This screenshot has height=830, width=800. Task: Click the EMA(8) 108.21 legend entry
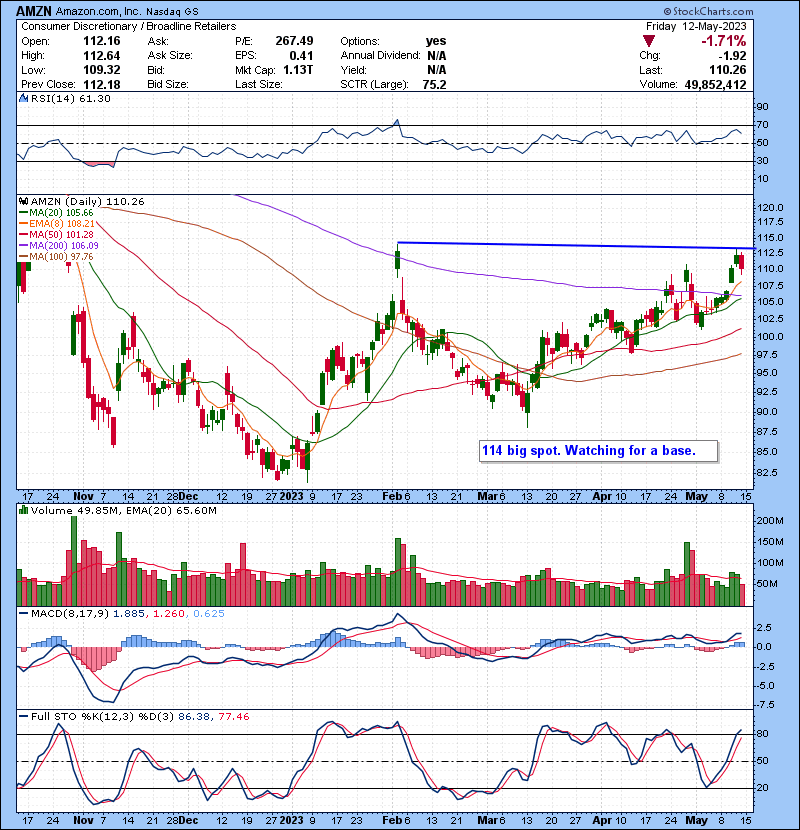coord(62,224)
